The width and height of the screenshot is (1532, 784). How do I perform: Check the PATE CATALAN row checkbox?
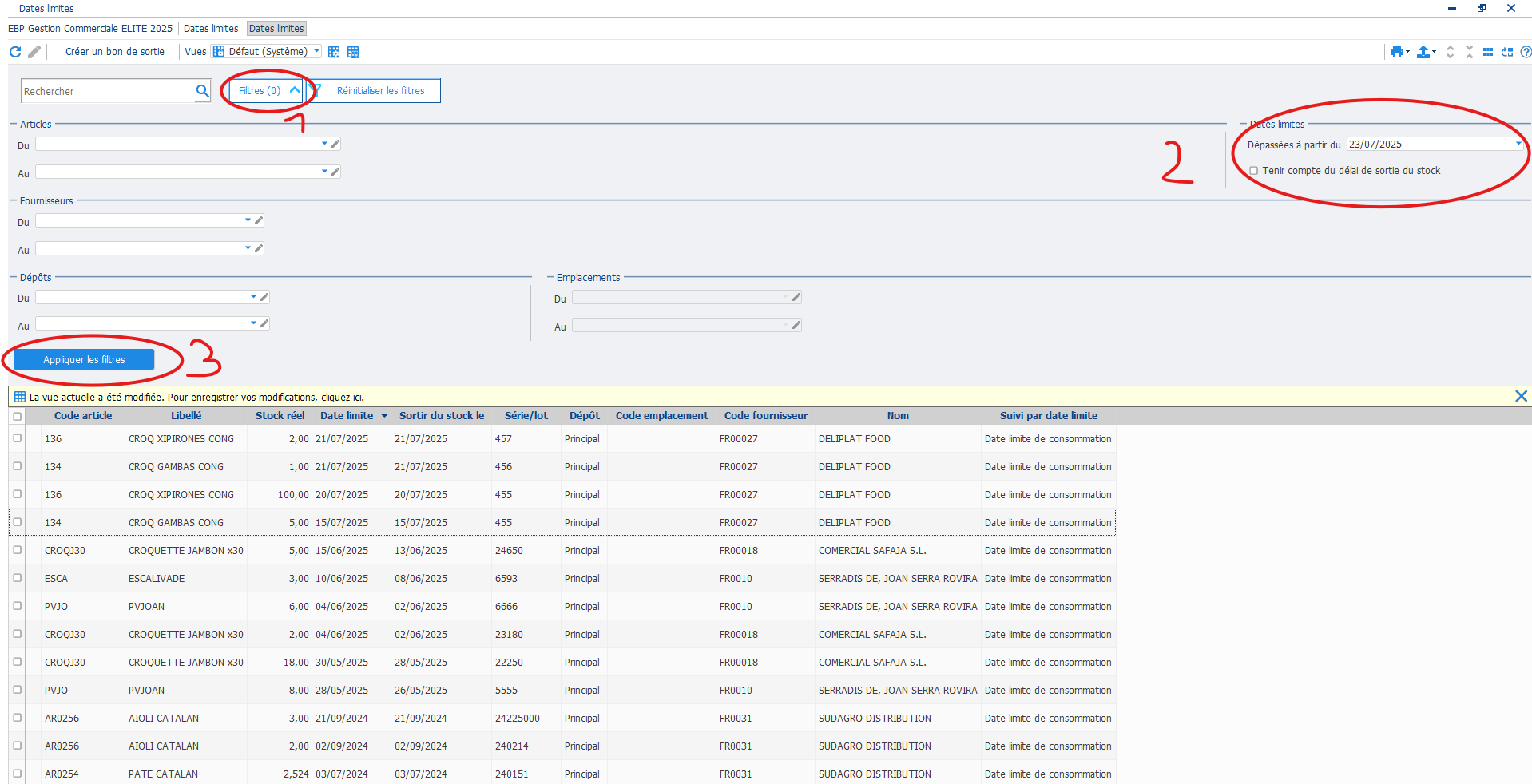(17, 774)
